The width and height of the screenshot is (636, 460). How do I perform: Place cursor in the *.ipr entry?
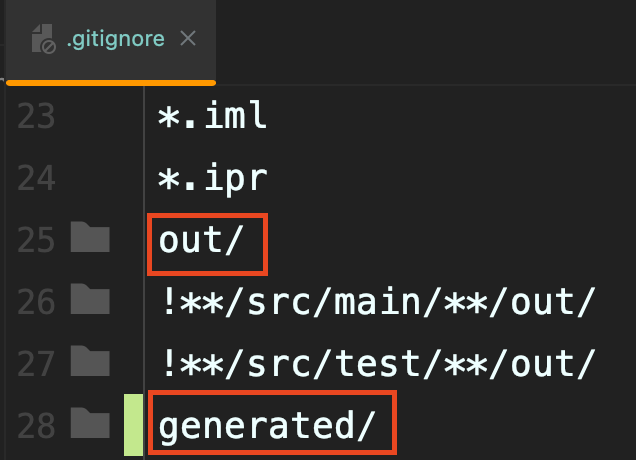(213, 178)
